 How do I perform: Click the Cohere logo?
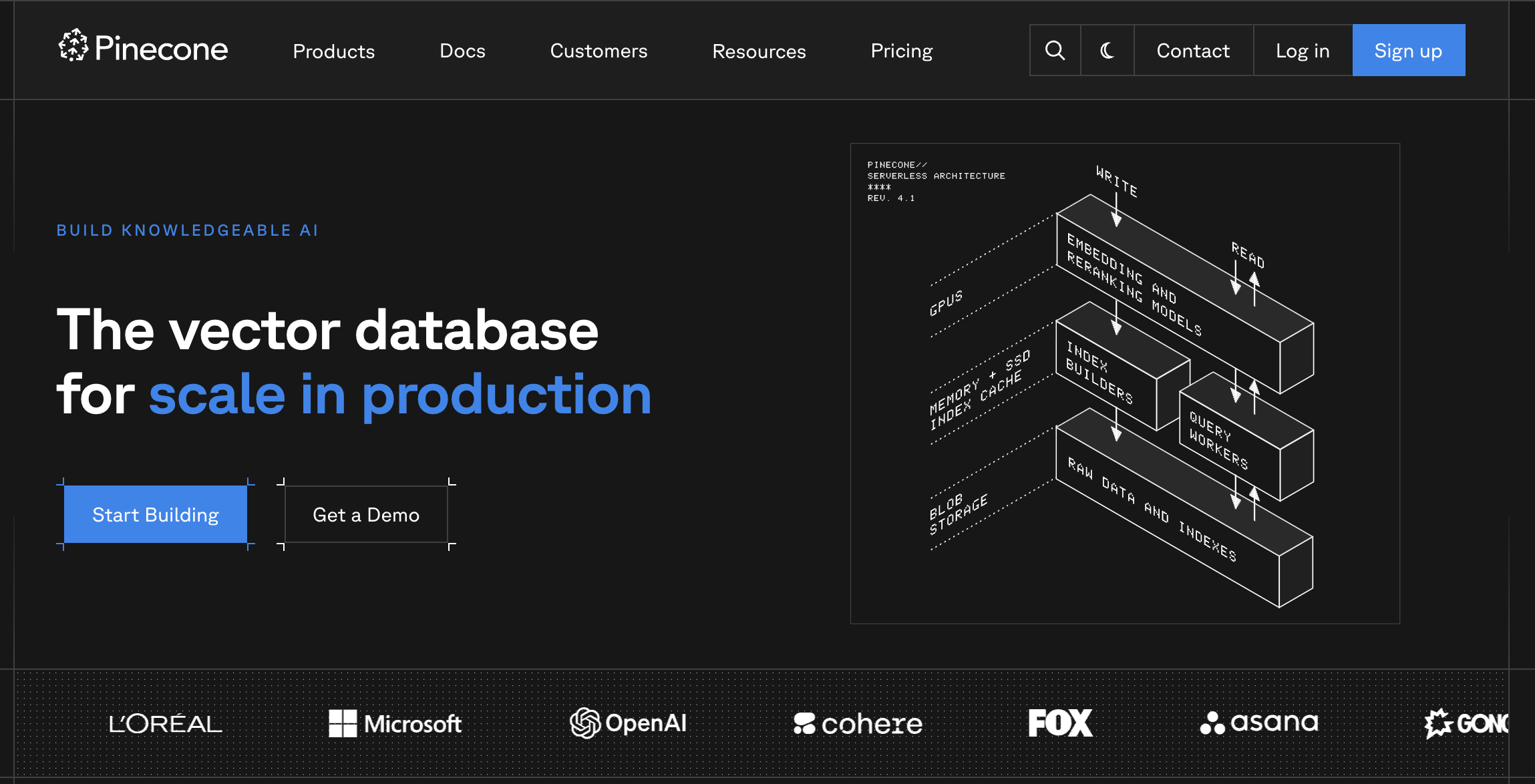858,724
